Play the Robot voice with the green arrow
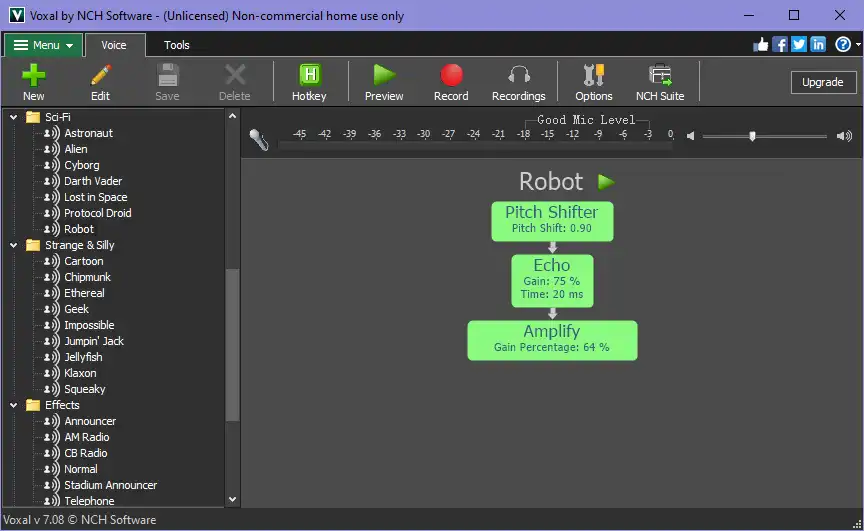Screen dimensions: 864x531 tap(606, 182)
